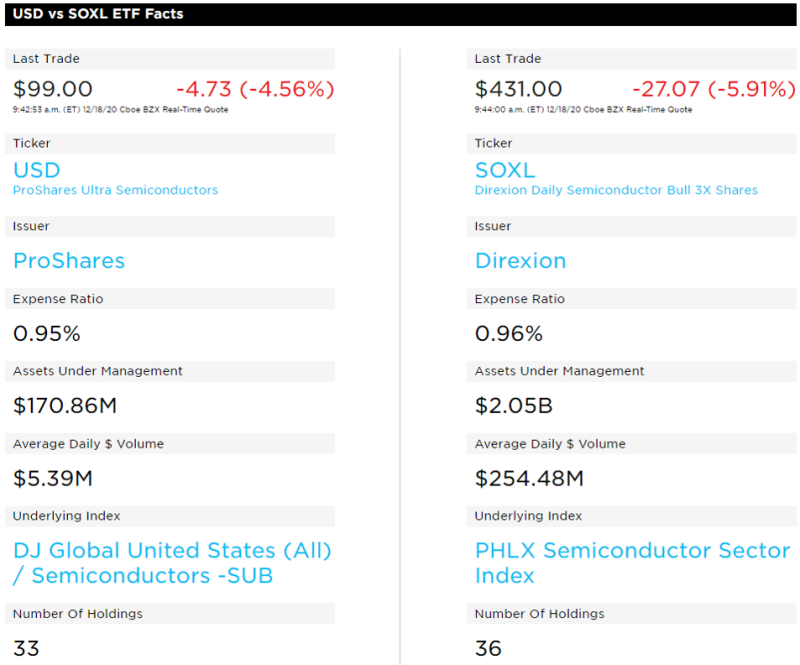Open the USD ticker link
800x665 pixels.
click(37, 170)
